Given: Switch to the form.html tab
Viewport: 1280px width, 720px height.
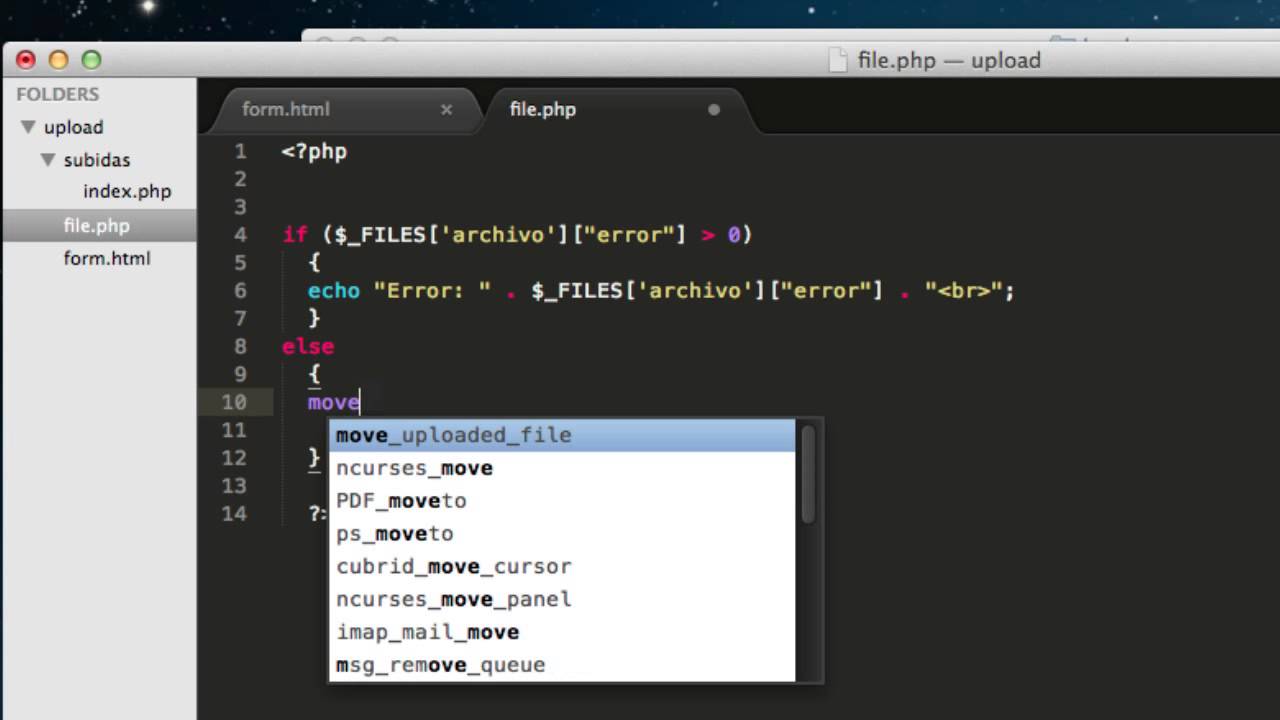Looking at the screenshot, I should point(286,109).
